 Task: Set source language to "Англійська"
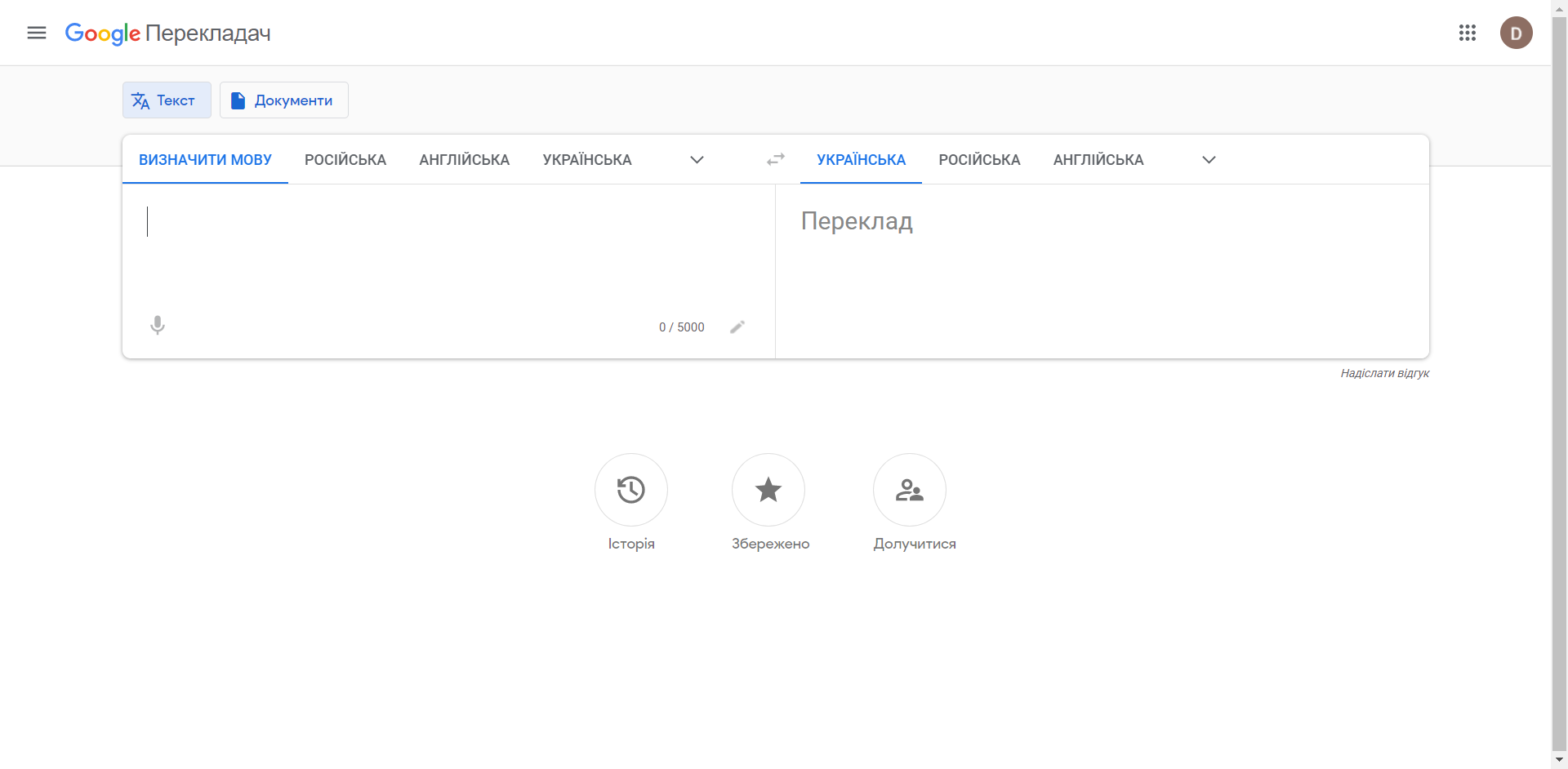(464, 159)
